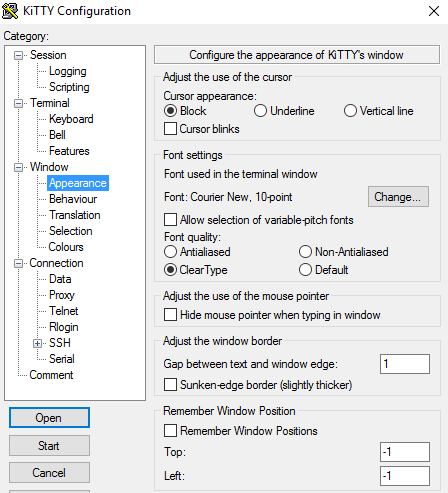The height and width of the screenshot is (493, 448).
Task: Collapse the Terminal tree node
Action: (x=19, y=103)
